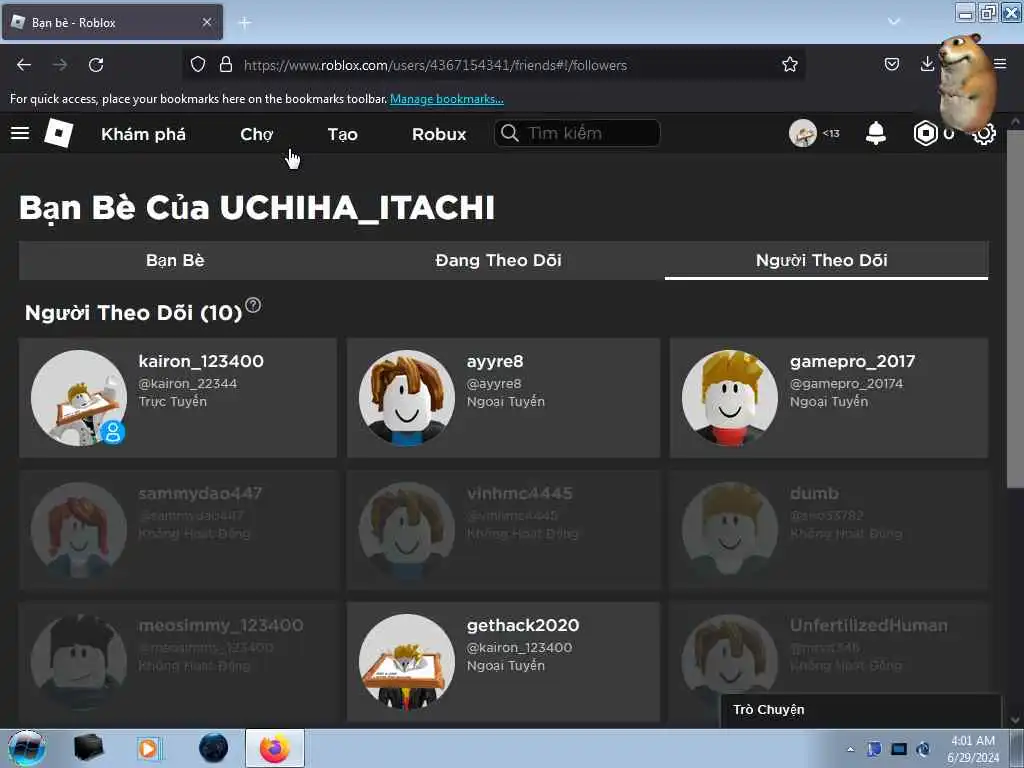Open sammydao447's follower card
The image size is (1024, 768).
pyautogui.click(x=178, y=530)
